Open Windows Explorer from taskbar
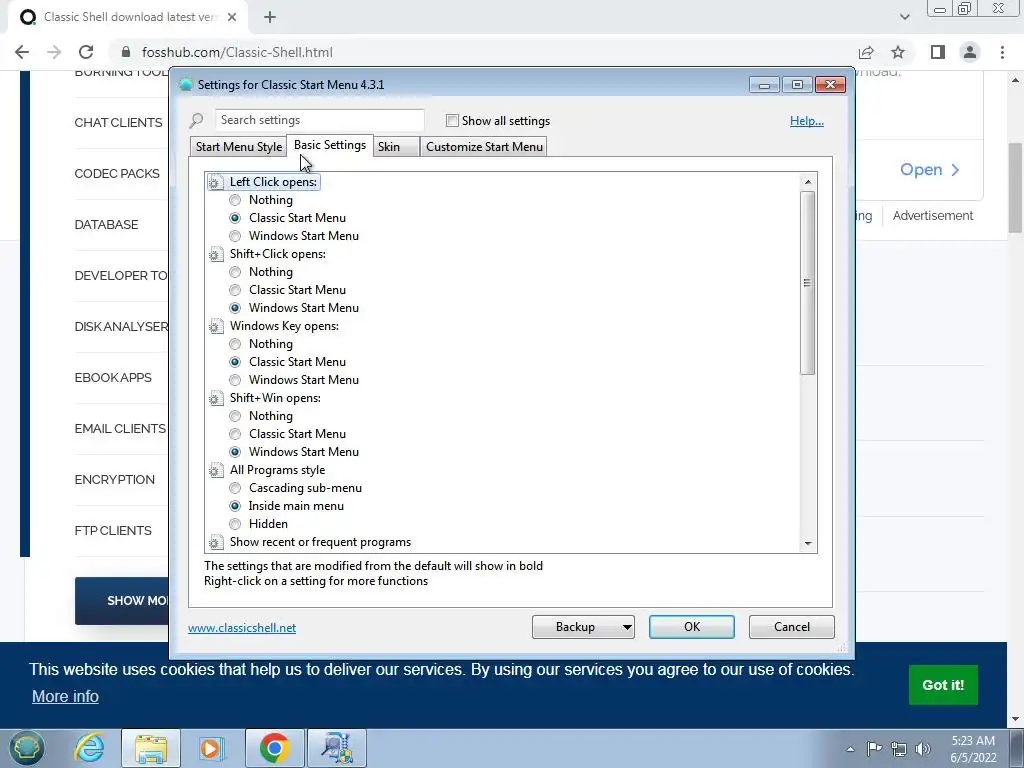 [x=151, y=748]
